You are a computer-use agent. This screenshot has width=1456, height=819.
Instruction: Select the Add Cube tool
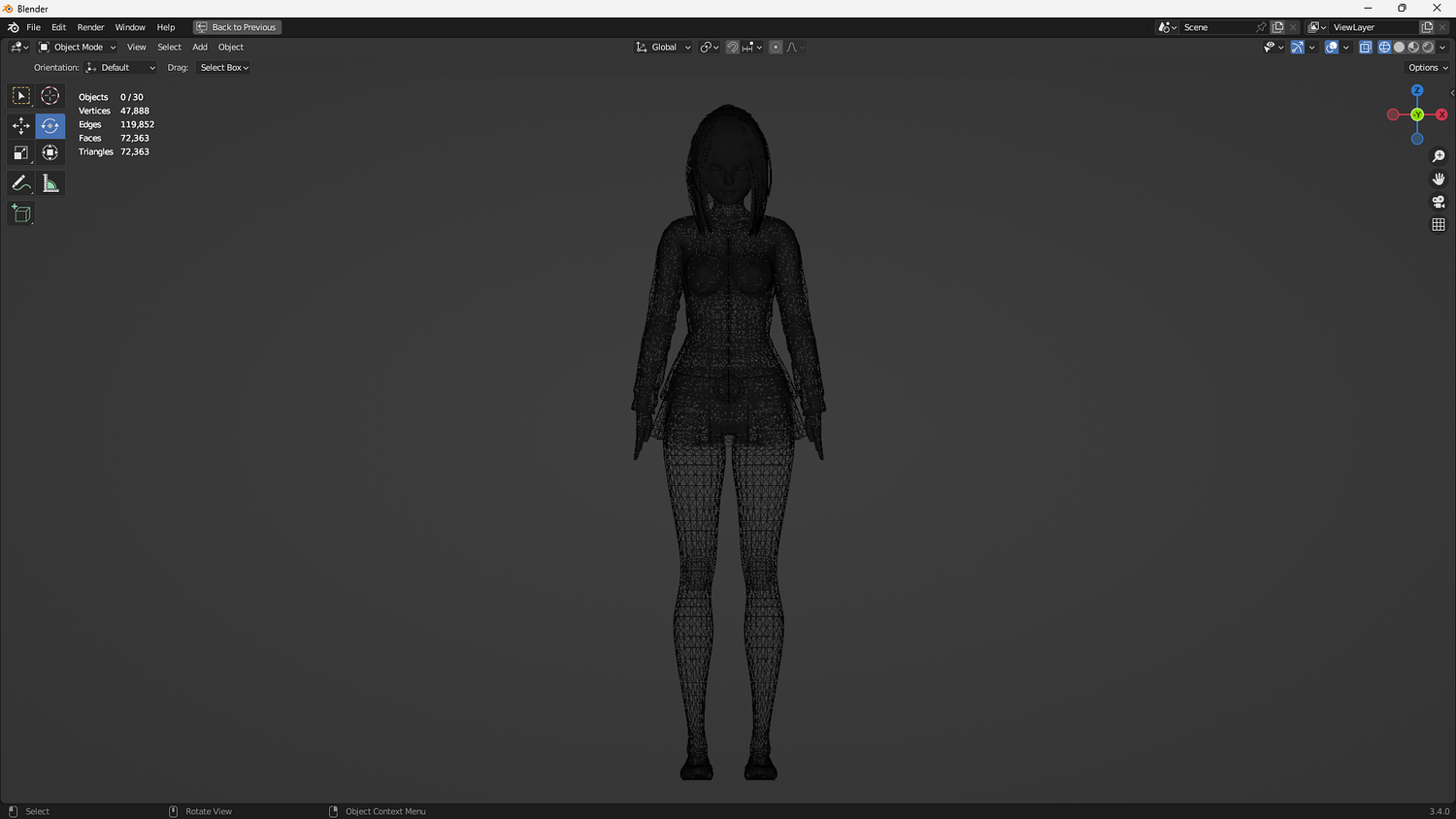coord(21,213)
